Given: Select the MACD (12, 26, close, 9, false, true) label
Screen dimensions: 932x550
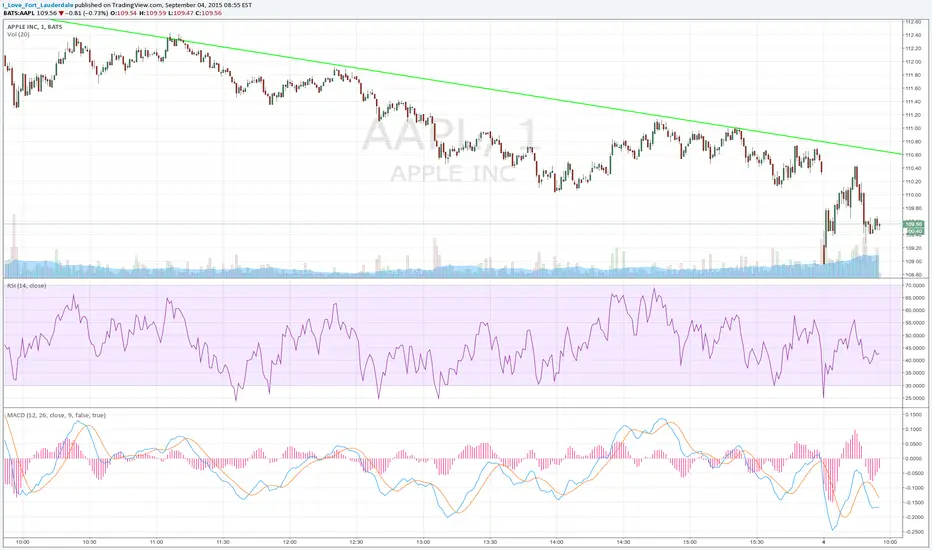Looking at the screenshot, I should [56, 415].
